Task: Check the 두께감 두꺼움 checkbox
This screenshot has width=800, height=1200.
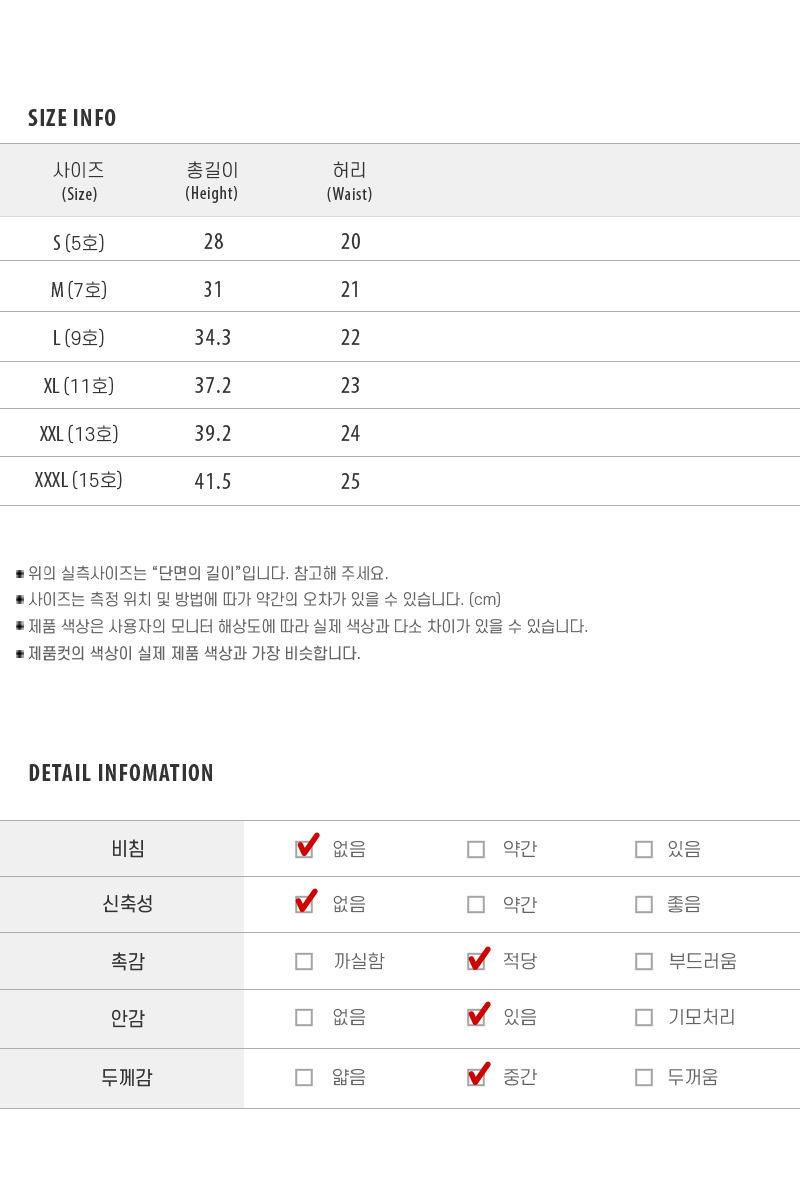Action: [644, 1077]
